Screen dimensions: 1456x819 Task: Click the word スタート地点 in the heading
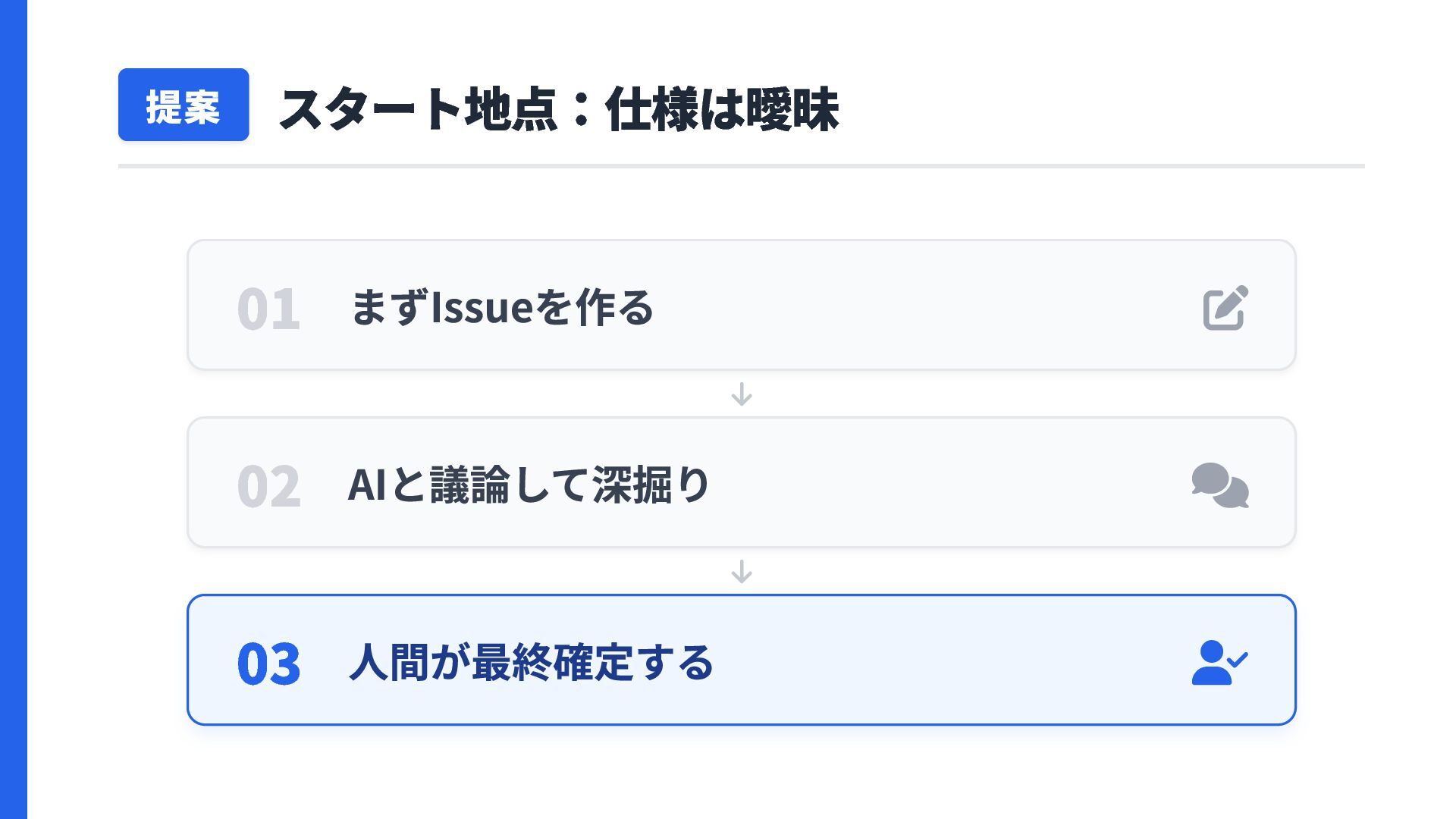[419, 109]
